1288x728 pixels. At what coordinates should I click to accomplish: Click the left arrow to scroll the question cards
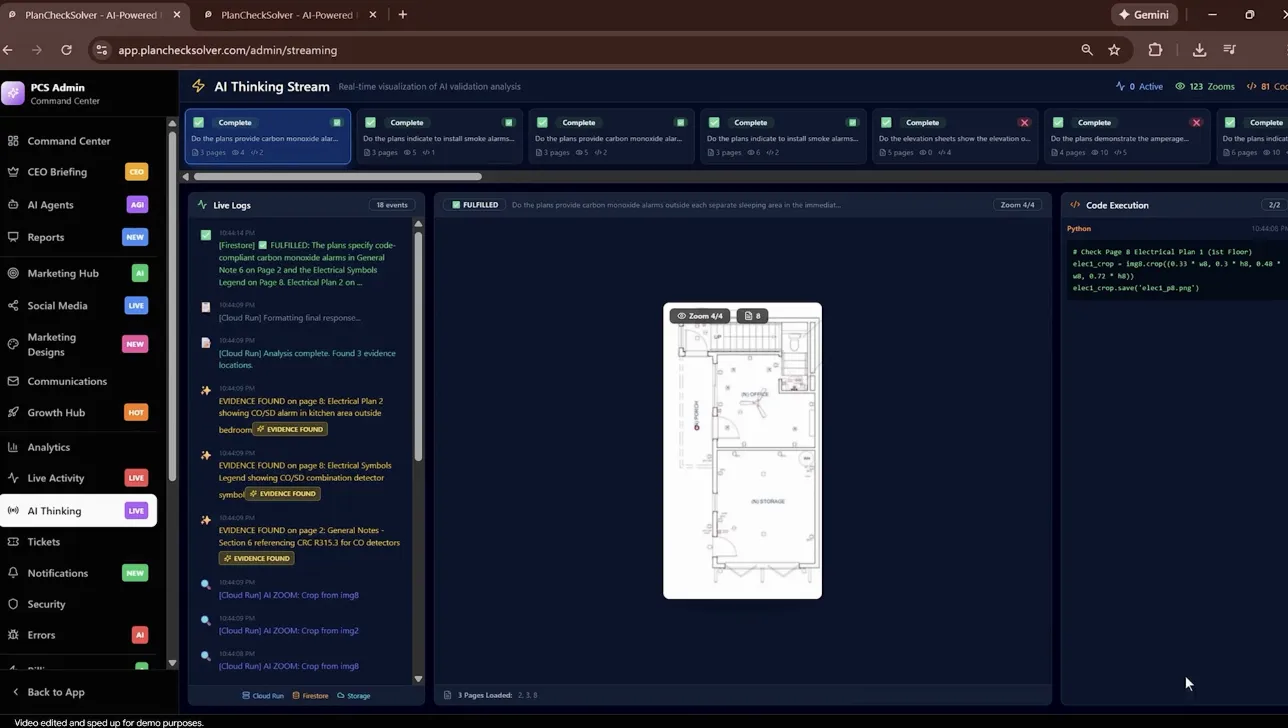point(184,176)
